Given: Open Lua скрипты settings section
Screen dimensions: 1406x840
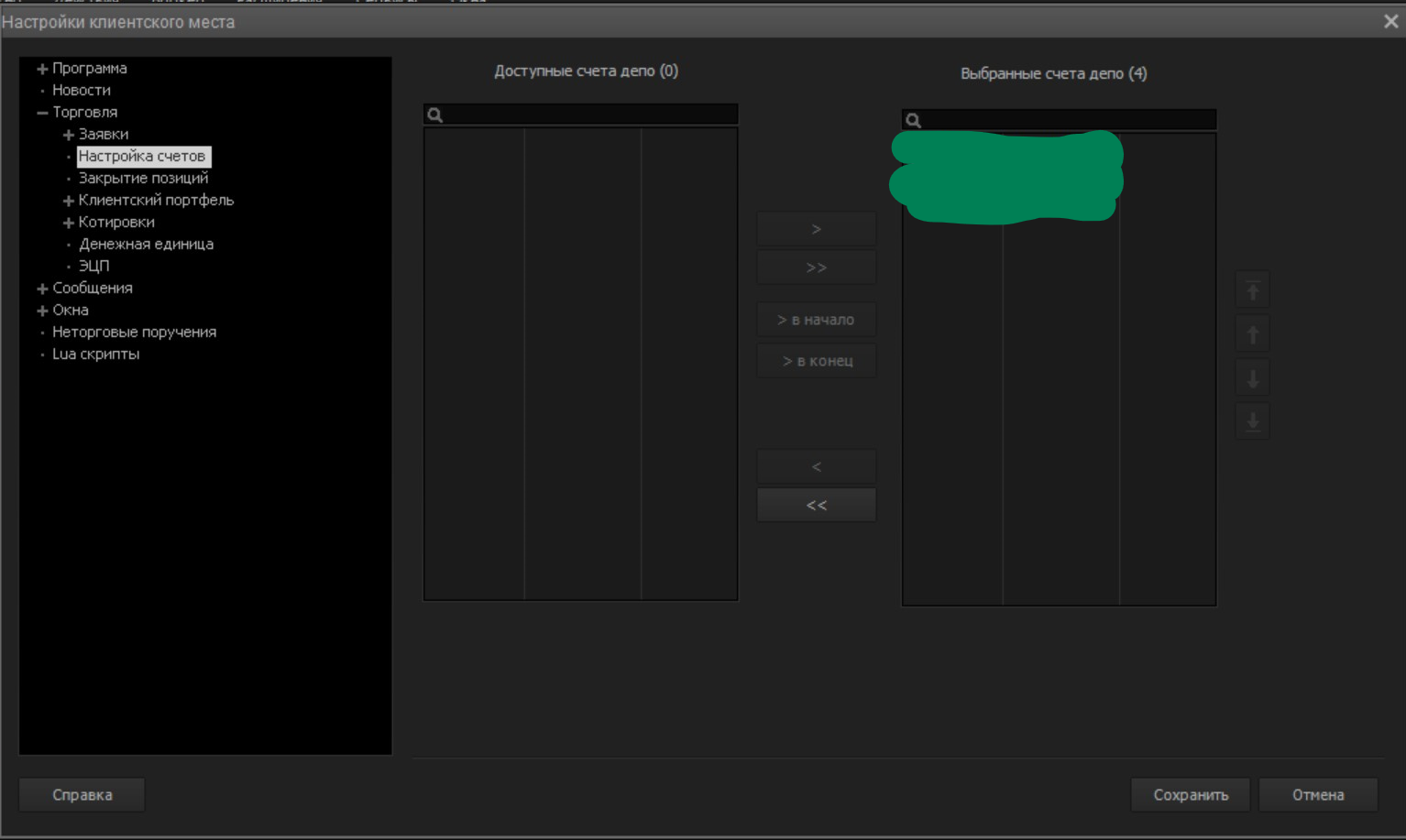Looking at the screenshot, I should point(95,355).
